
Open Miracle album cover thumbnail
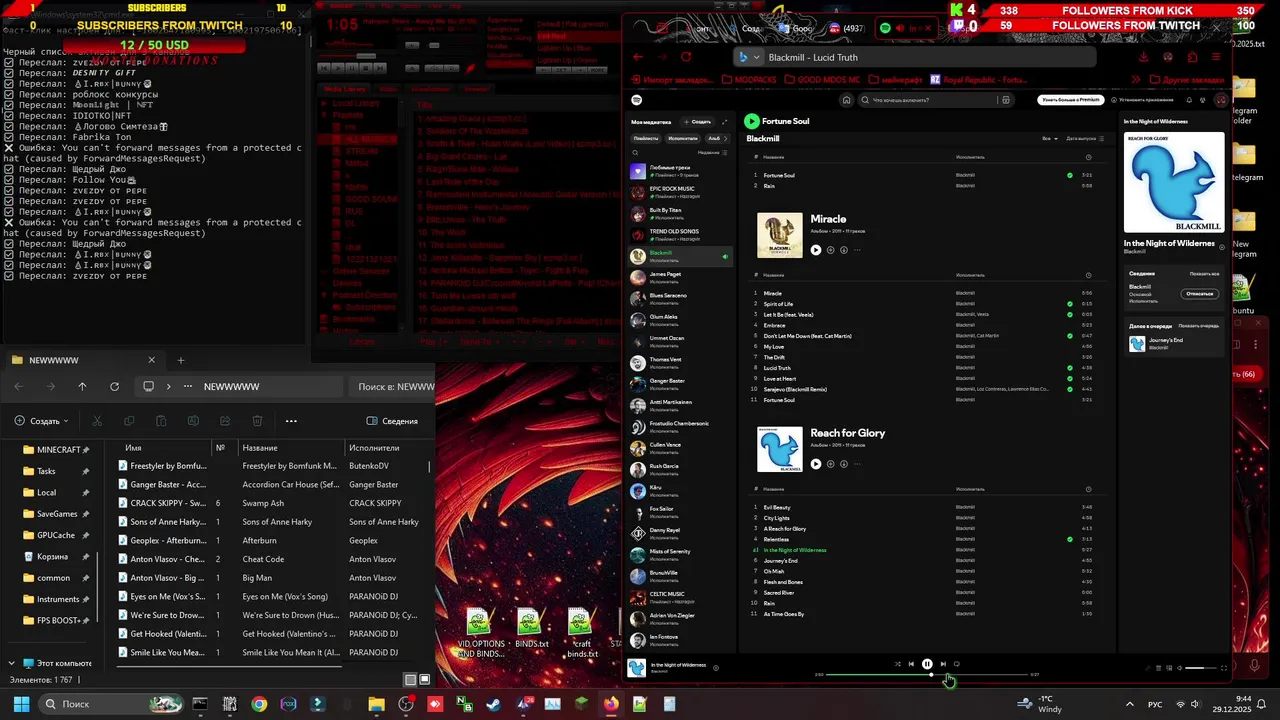coord(780,235)
